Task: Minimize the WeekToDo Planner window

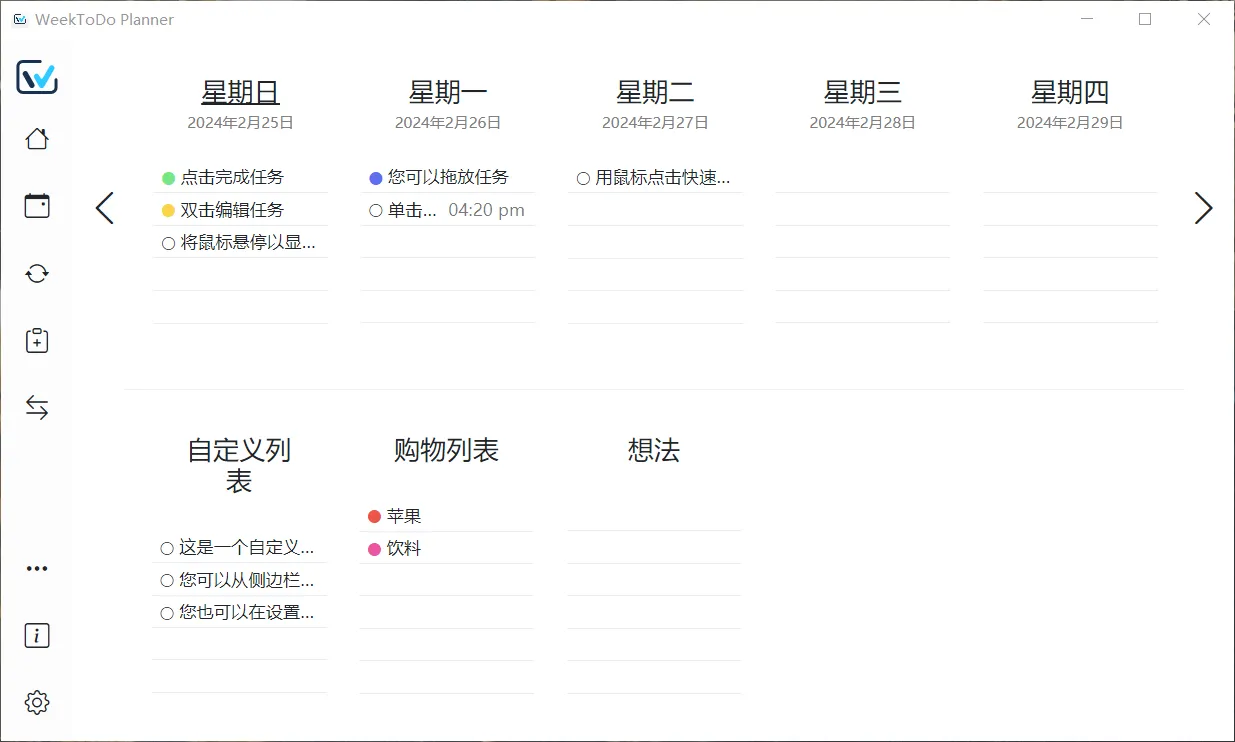Action: tap(1087, 19)
